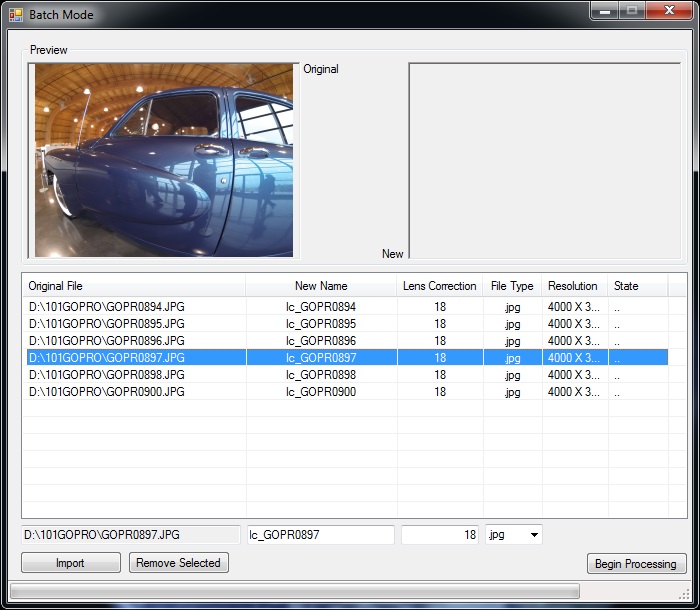Click the blue car preview thumbnail
The image size is (700, 610).
point(164,160)
